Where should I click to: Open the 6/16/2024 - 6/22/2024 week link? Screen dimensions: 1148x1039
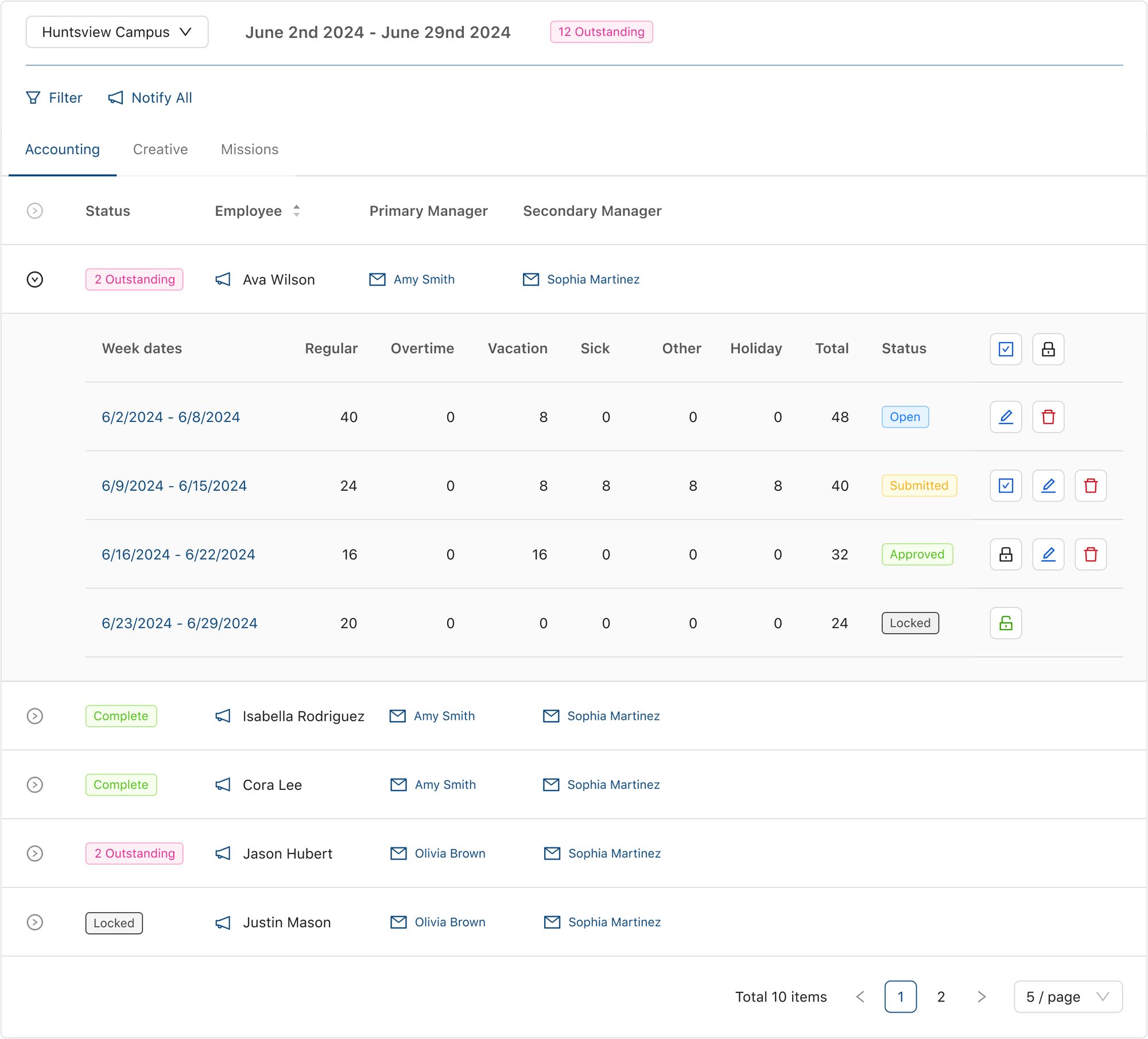point(179,555)
